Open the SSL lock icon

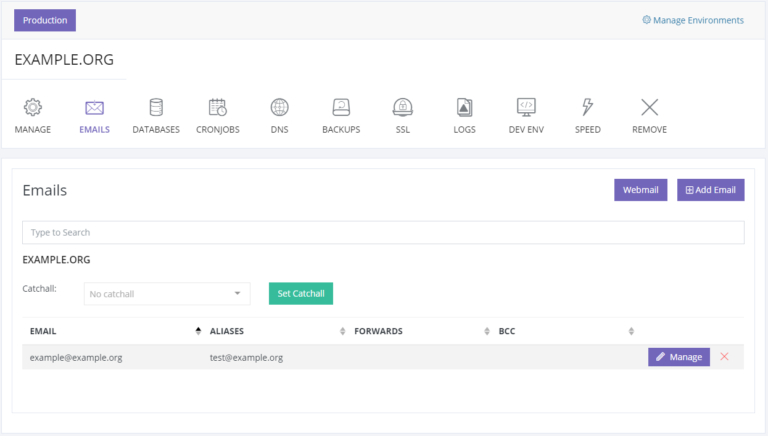403,107
